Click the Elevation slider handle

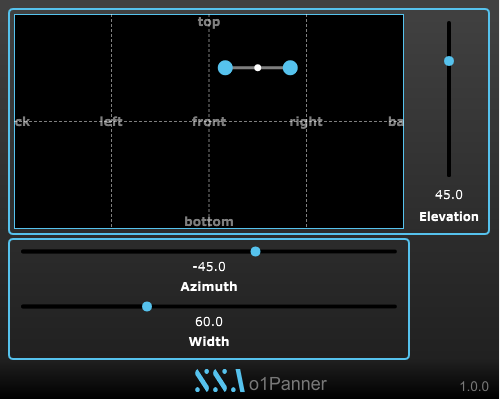pos(449,61)
